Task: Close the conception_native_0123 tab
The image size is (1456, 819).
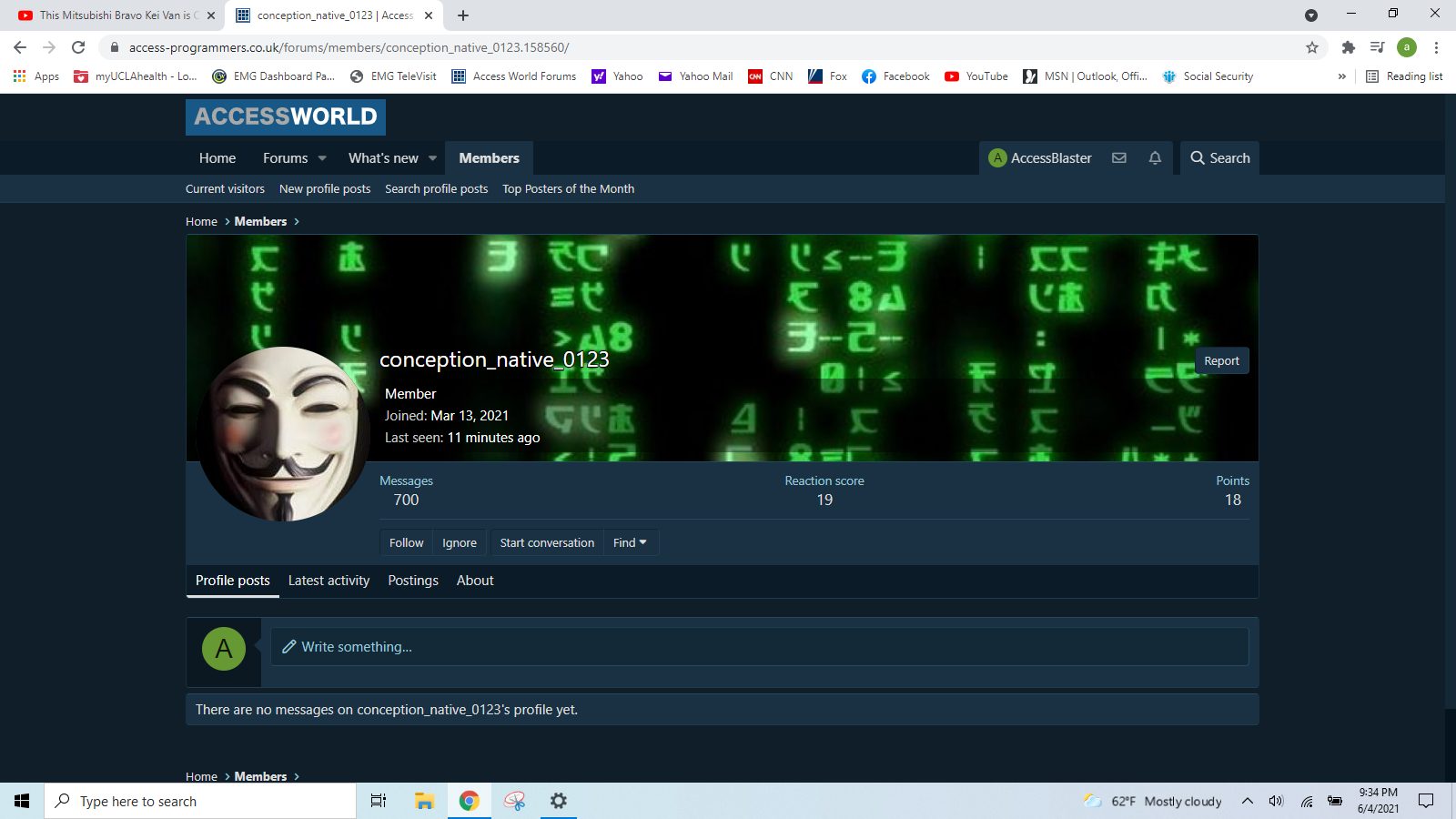Action: tap(428, 15)
